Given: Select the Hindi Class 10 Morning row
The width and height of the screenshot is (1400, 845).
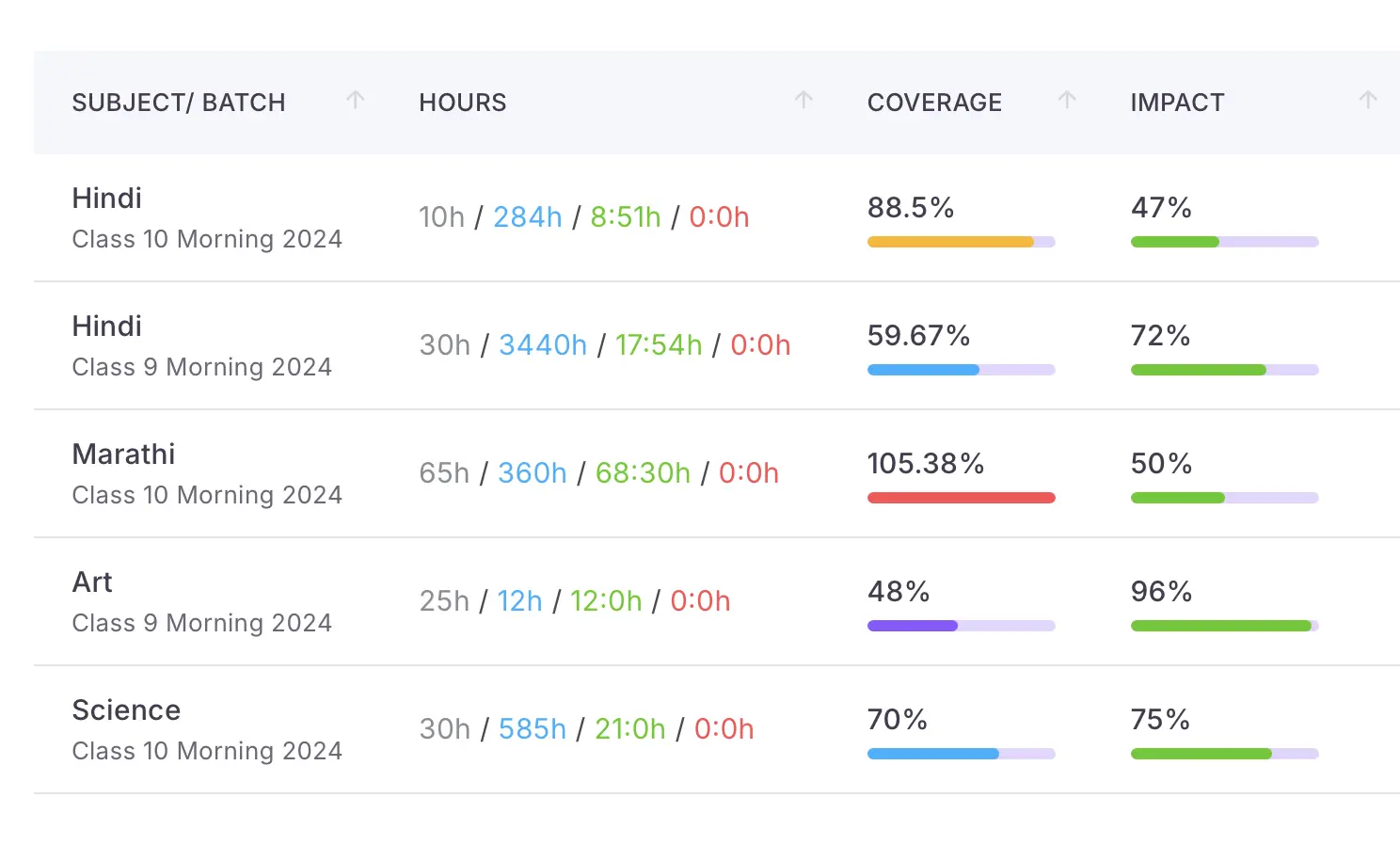Looking at the screenshot, I should coord(206,217).
